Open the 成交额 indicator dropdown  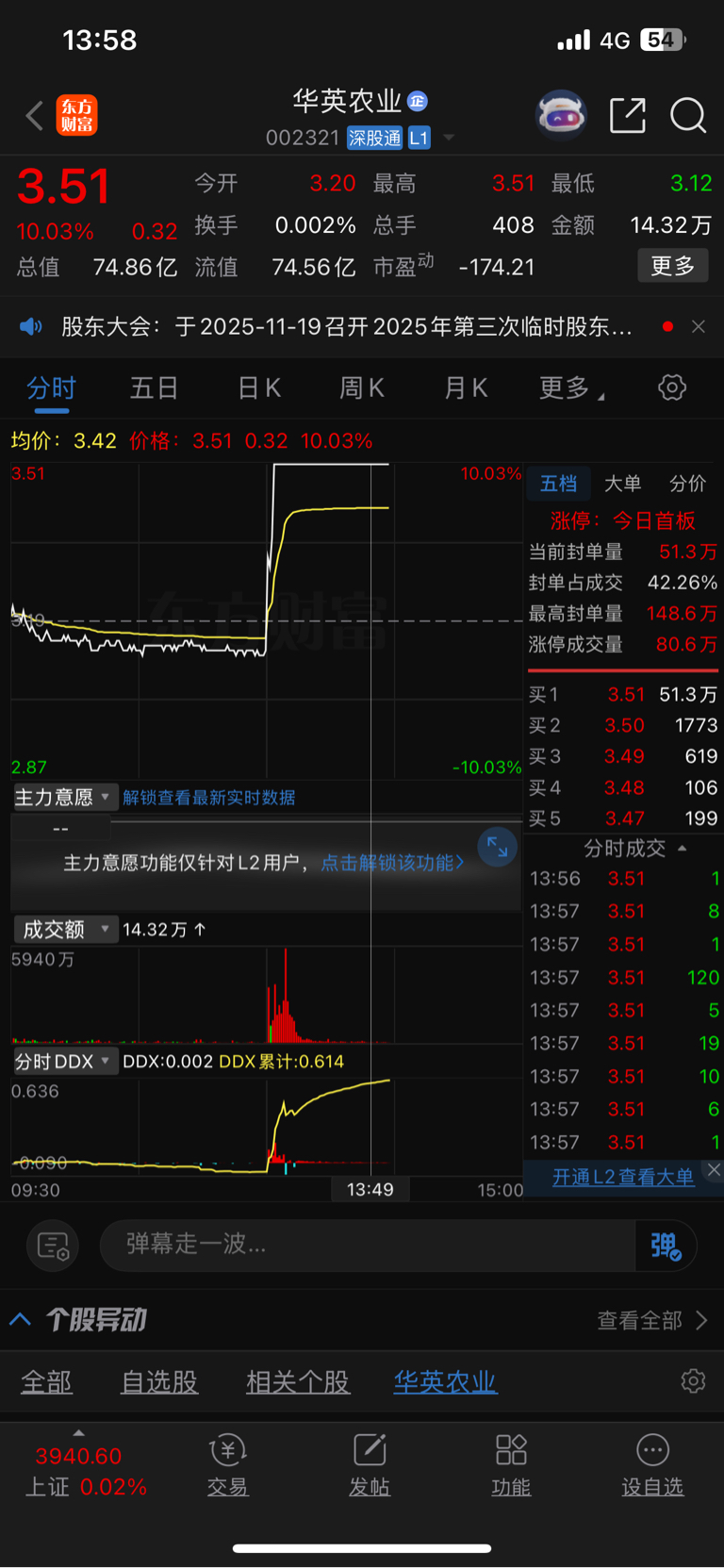point(65,930)
